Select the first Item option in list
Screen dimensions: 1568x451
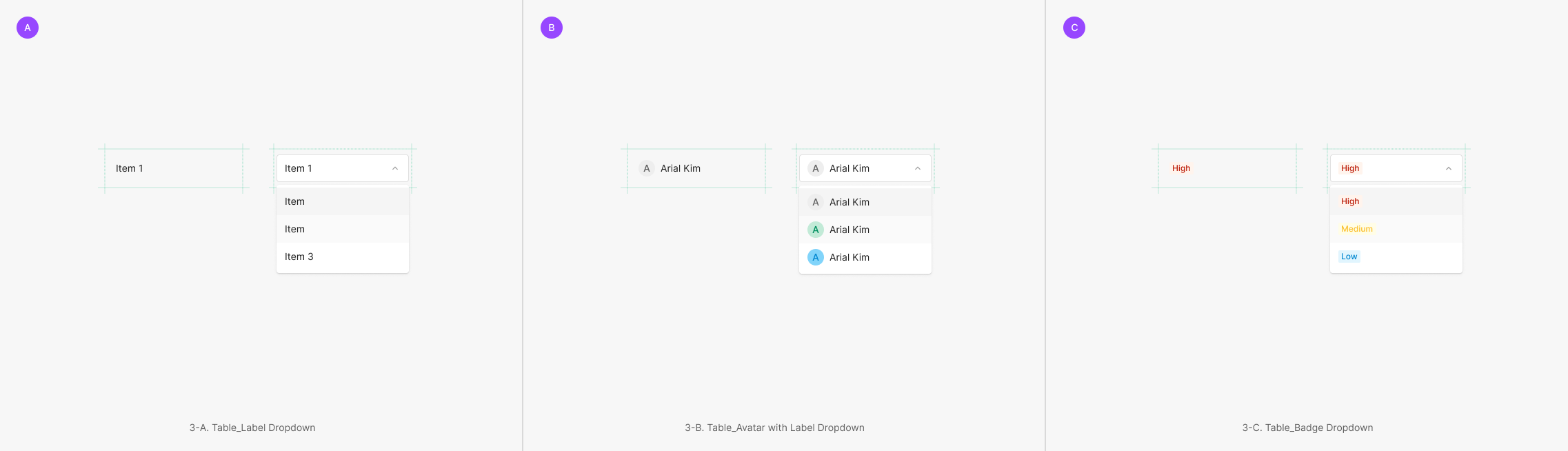coord(295,201)
